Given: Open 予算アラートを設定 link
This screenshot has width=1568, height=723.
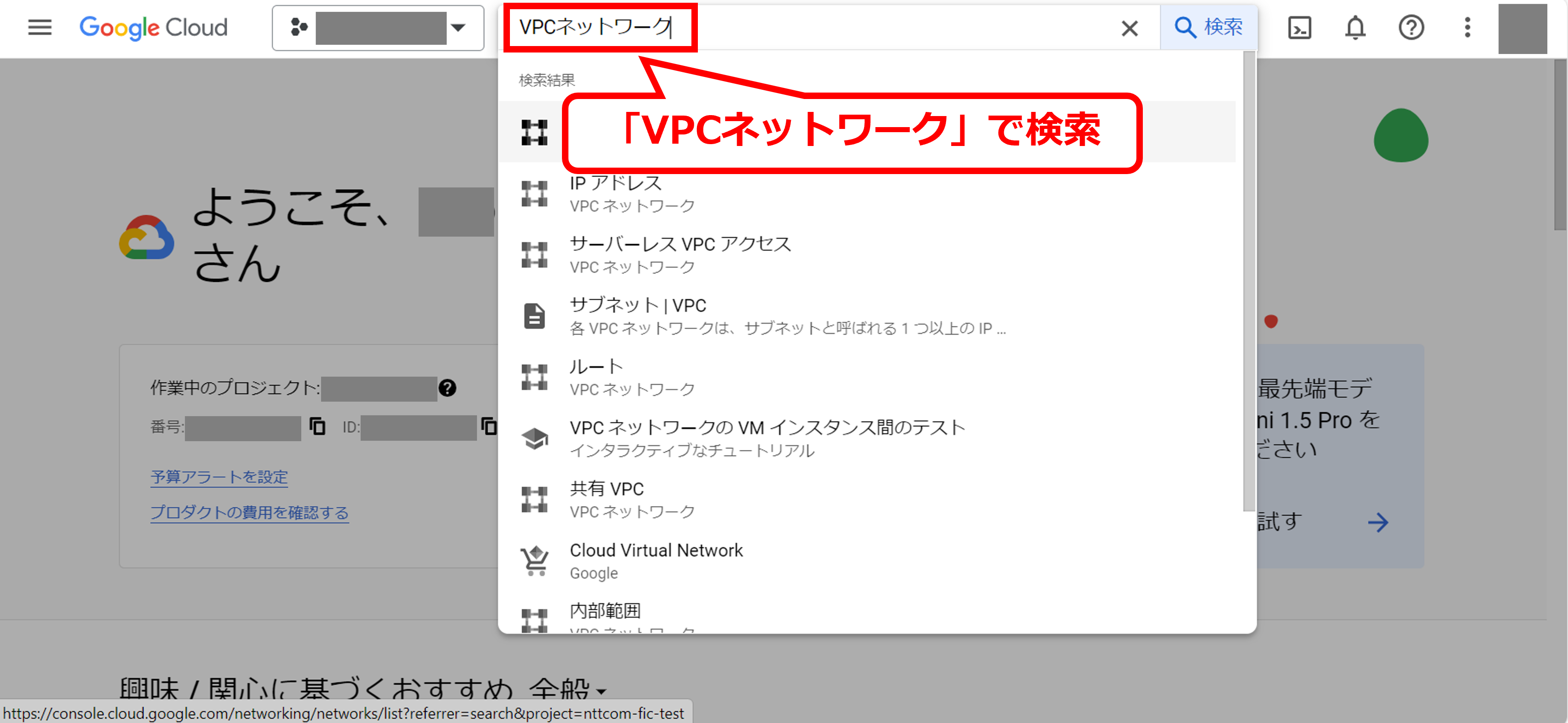Looking at the screenshot, I should tap(219, 477).
